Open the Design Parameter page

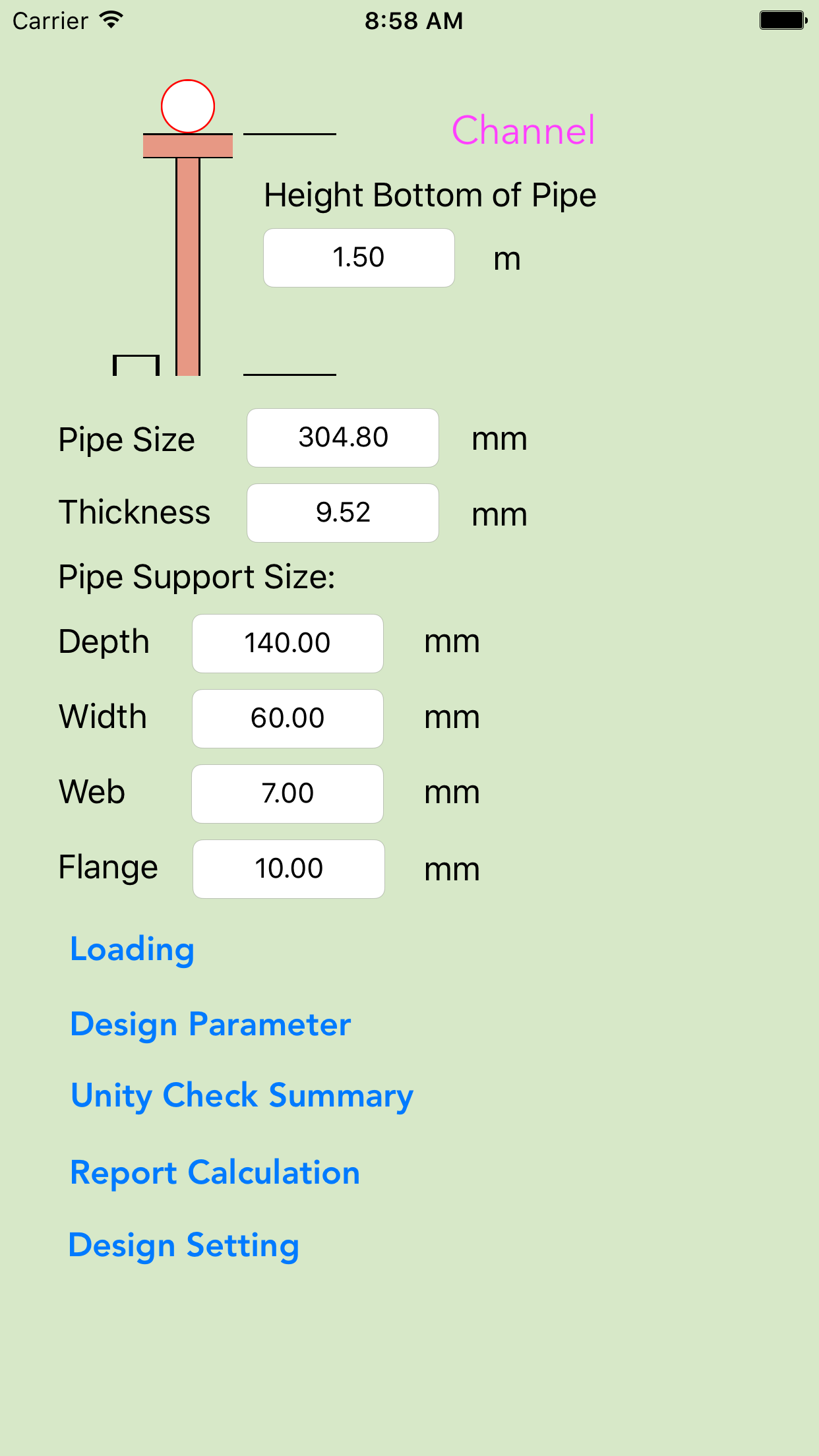[210, 1024]
